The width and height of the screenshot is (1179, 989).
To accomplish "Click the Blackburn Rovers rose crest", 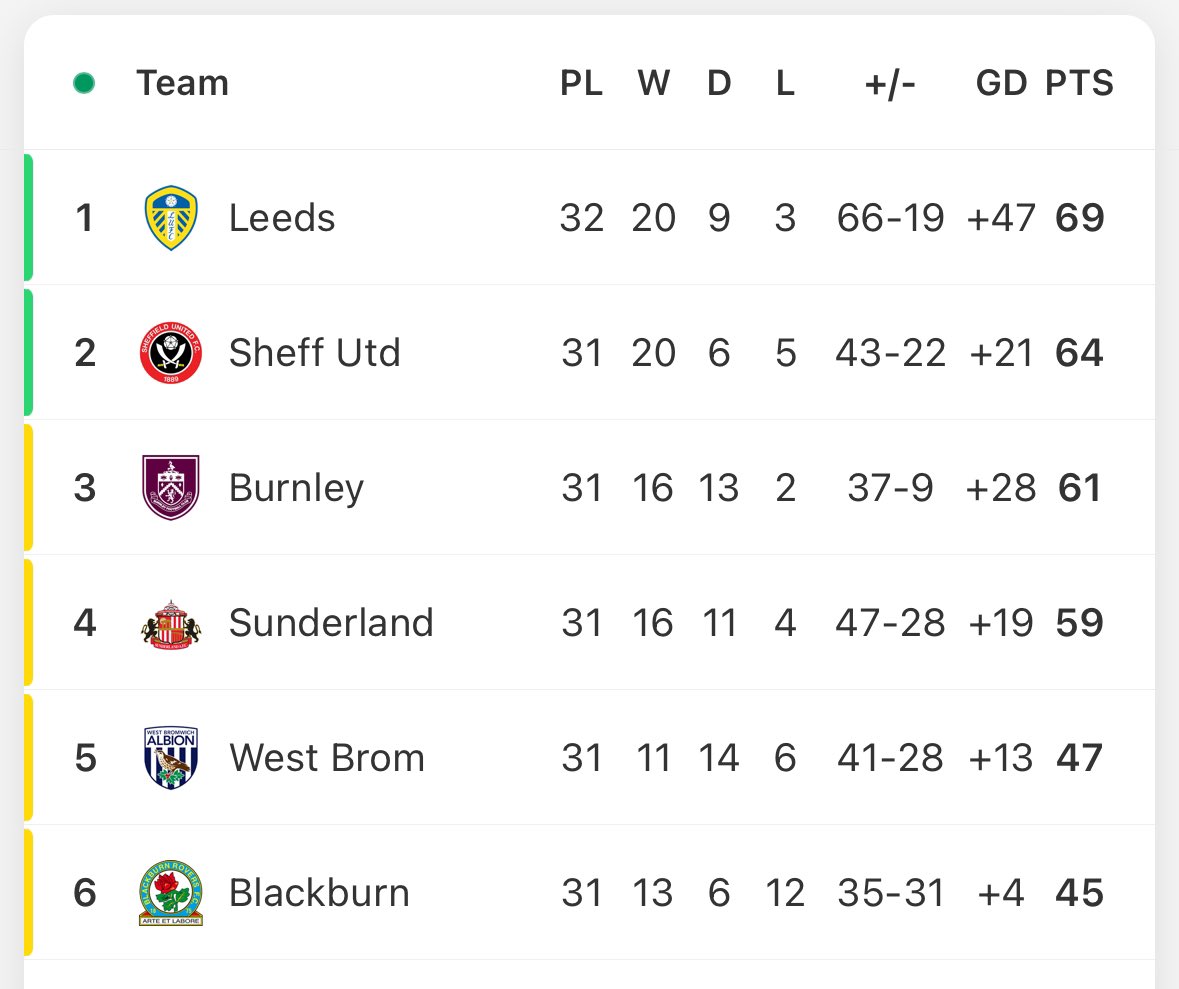I will [171, 893].
